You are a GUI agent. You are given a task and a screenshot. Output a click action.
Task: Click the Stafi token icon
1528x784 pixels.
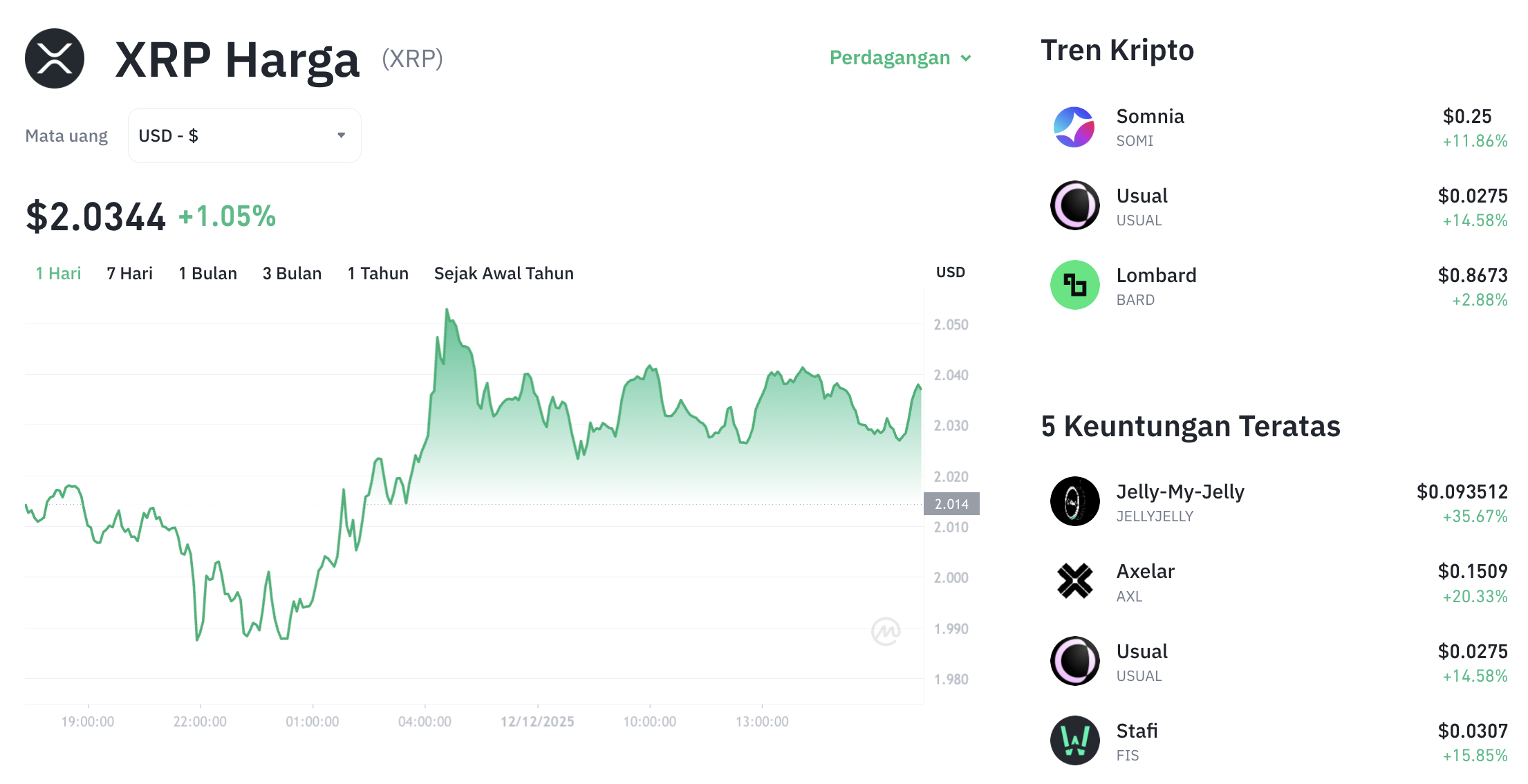[x=1074, y=740]
